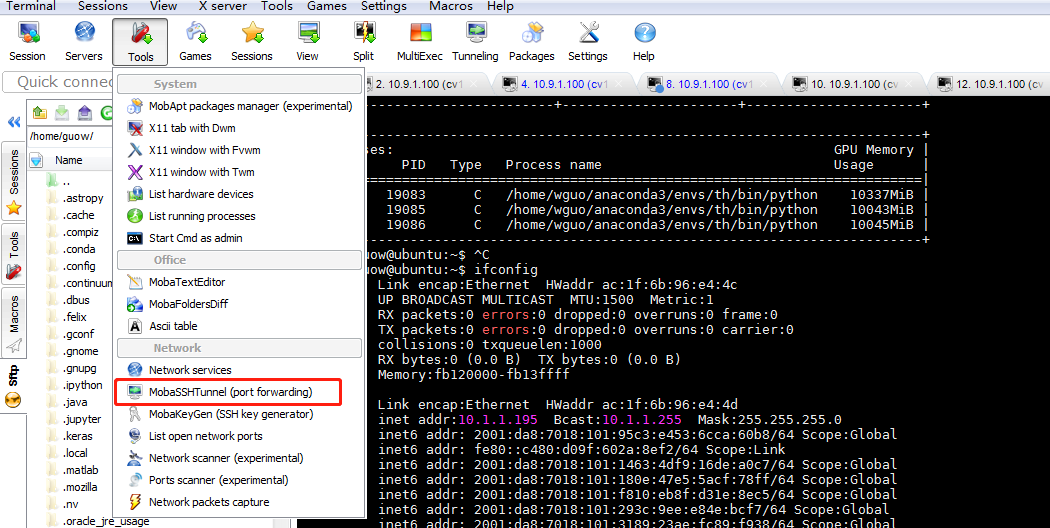Select X11 window with Fvwm
The image size is (1050, 528).
pyautogui.click(x=240, y=150)
